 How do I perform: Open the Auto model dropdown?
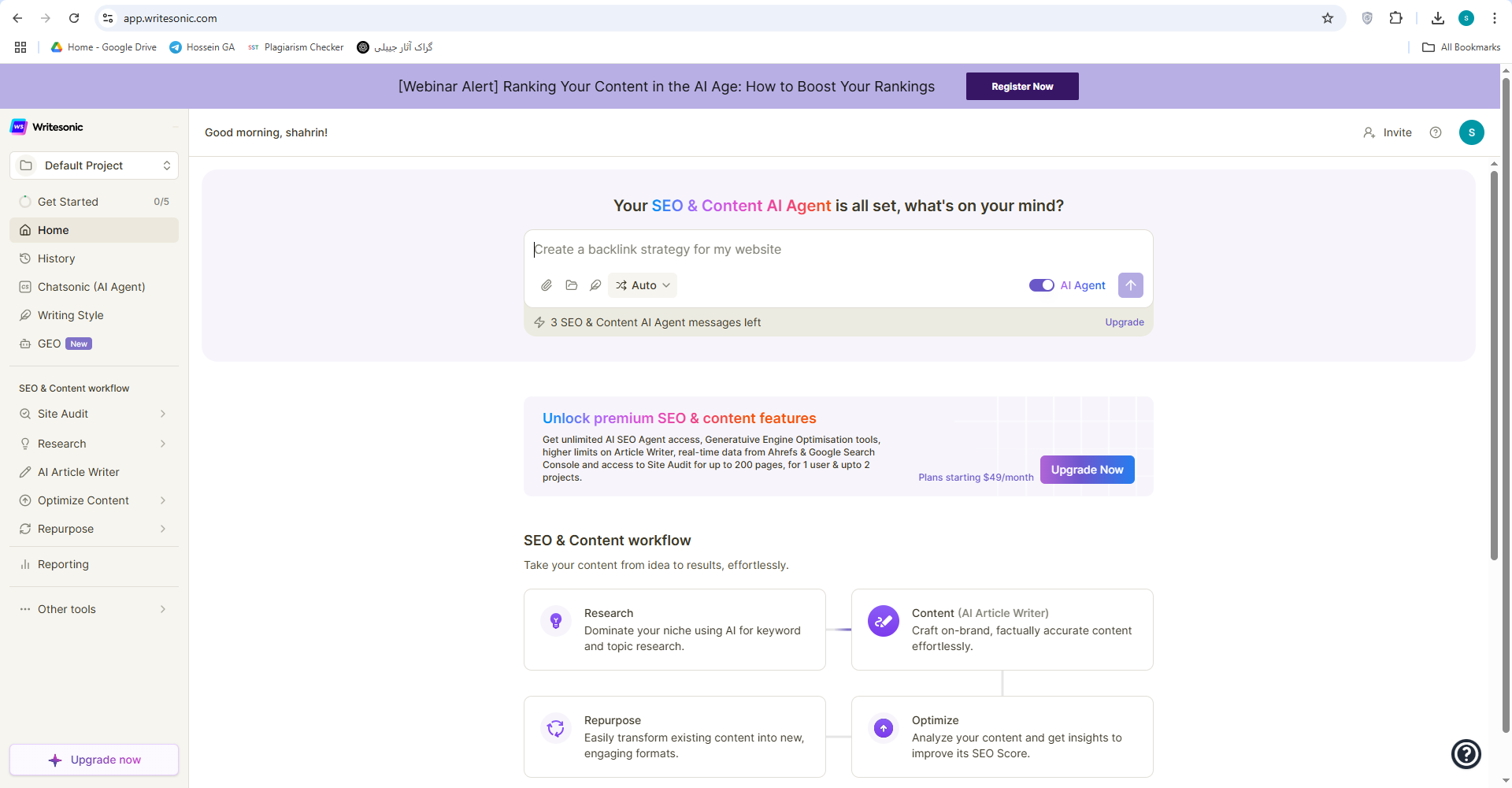tap(643, 285)
